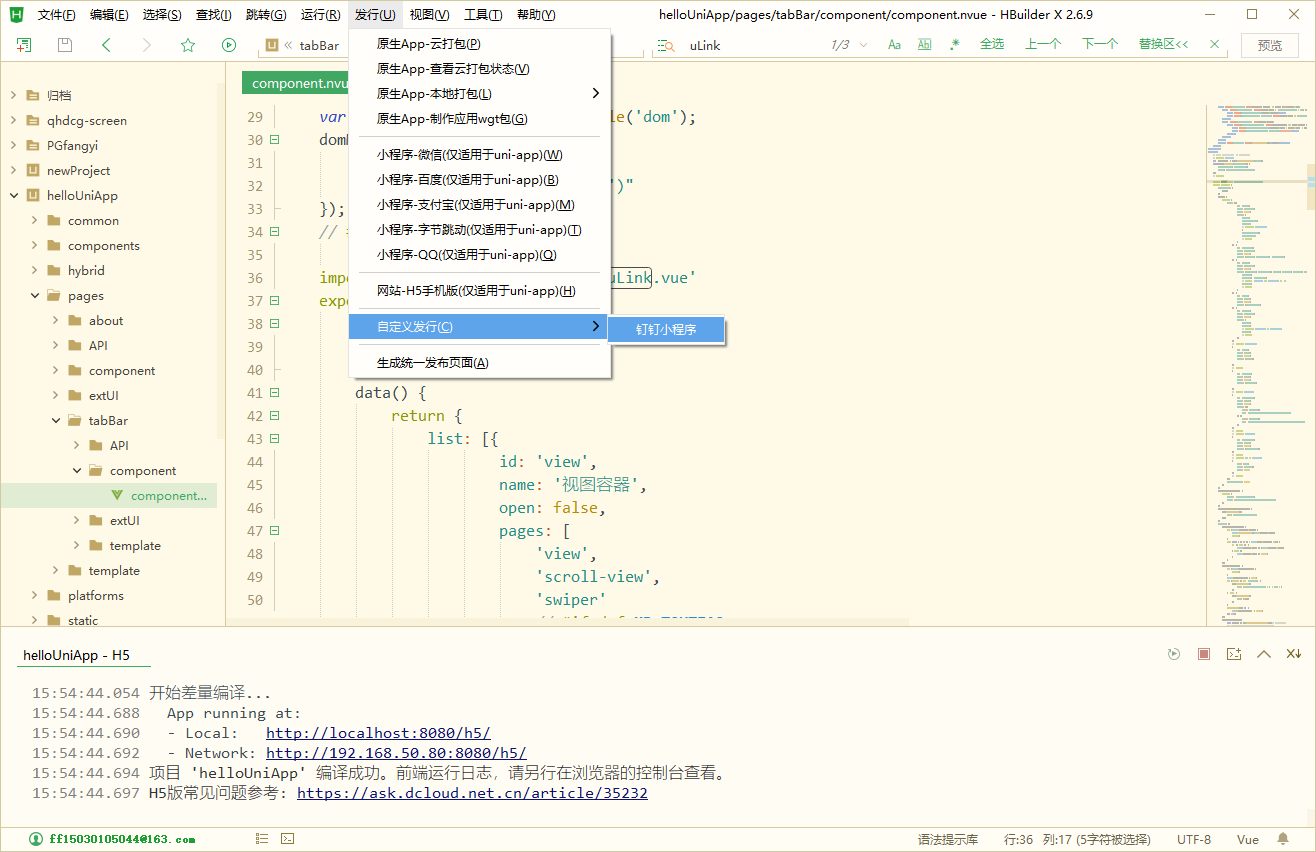Click 全选 in the search bar

click(992, 45)
